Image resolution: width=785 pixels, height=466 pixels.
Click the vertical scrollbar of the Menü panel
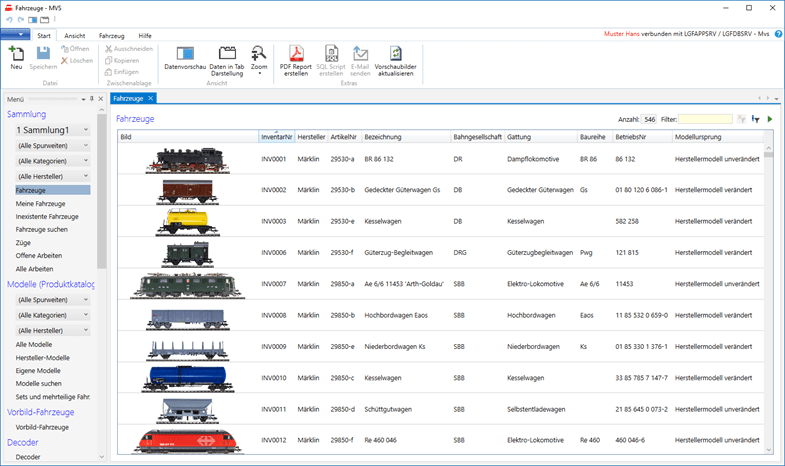click(x=101, y=280)
